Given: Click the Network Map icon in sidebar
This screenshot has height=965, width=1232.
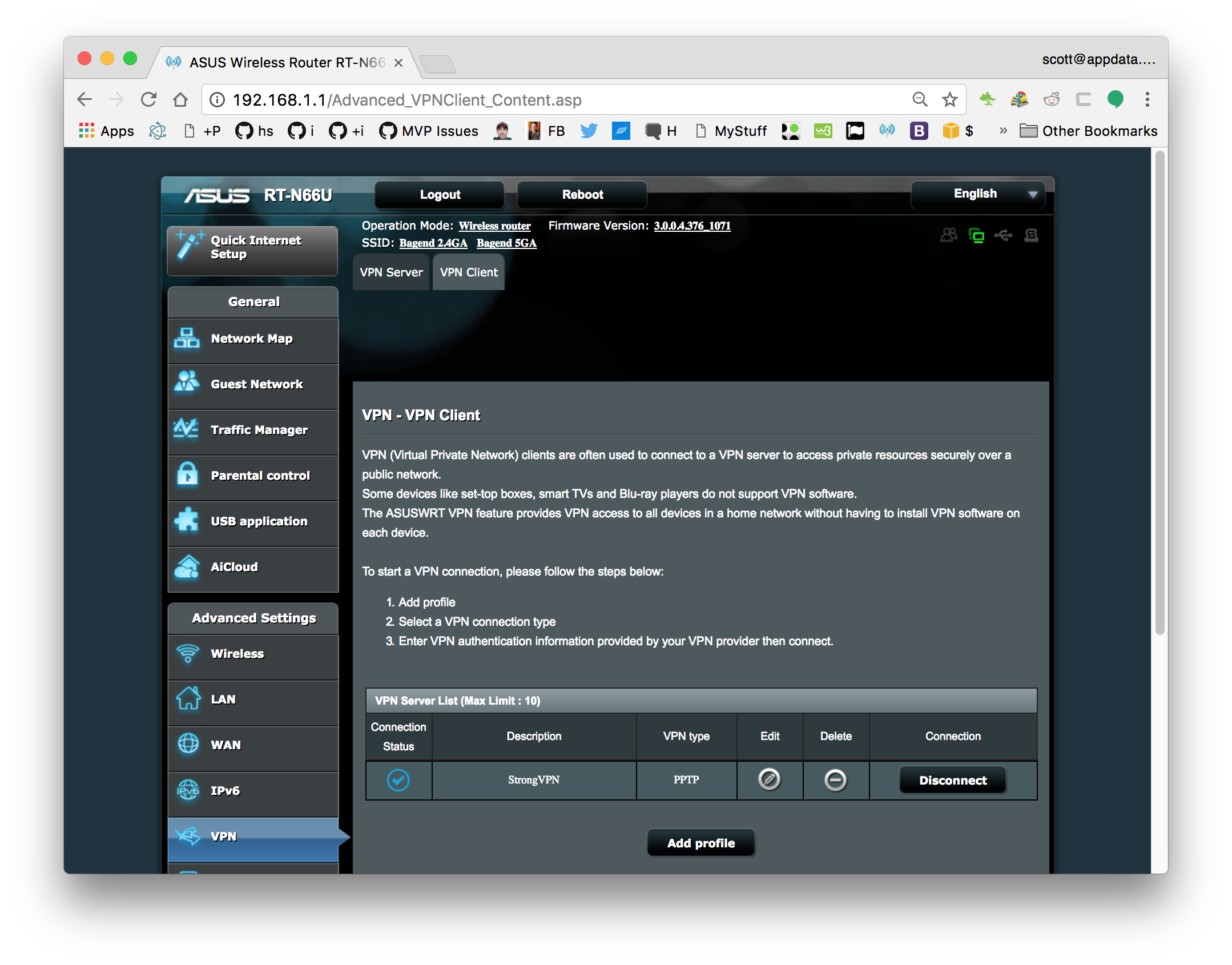Looking at the screenshot, I should click(x=187, y=338).
